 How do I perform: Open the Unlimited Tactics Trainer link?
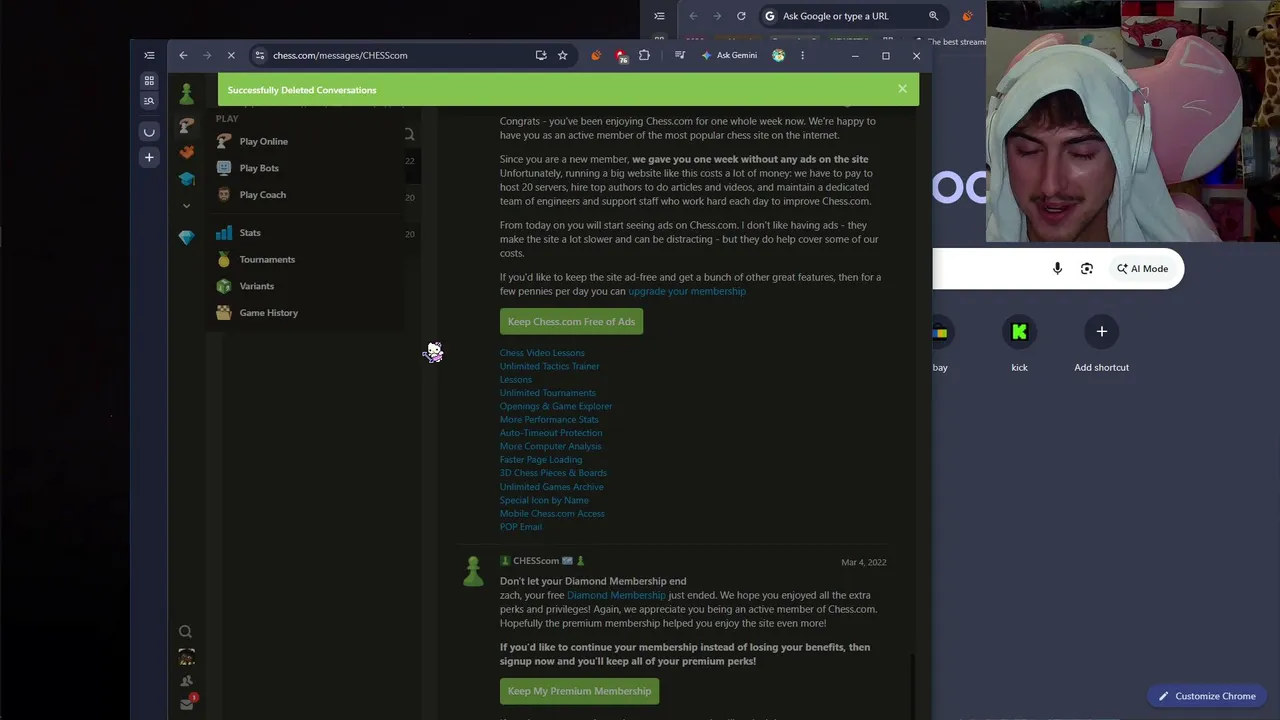click(x=549, y=366)
